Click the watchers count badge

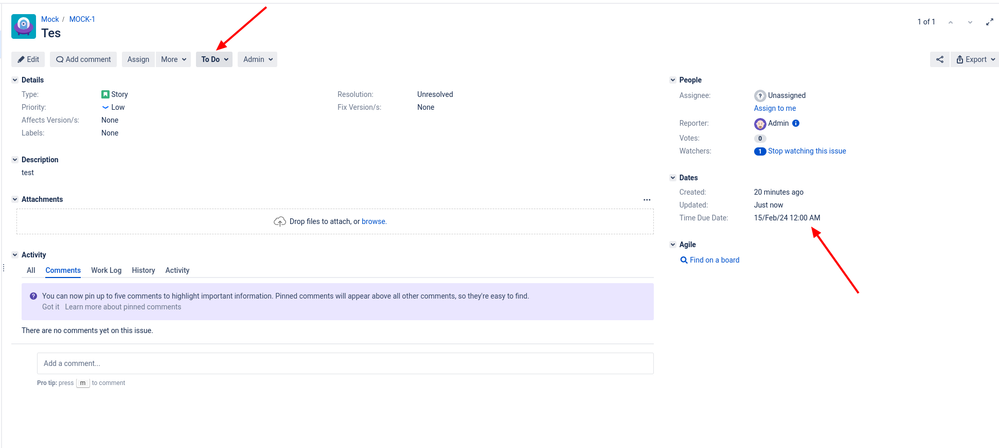(759, 152)
